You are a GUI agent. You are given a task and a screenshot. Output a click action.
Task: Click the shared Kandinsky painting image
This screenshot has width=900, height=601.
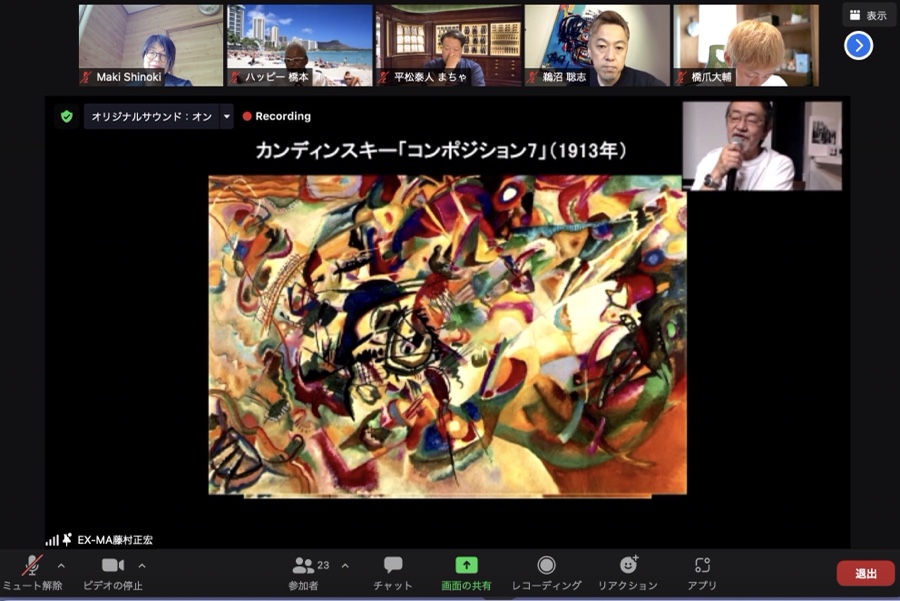pos(447,335)
